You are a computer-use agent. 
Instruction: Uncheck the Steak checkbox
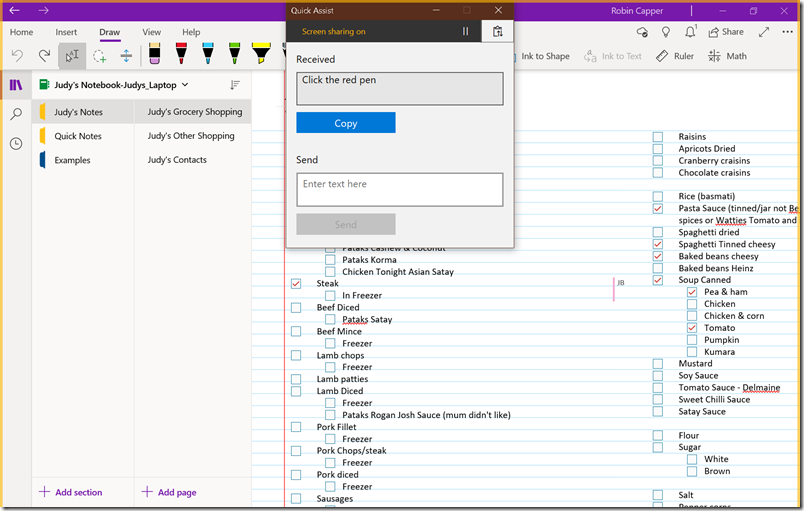296,284
